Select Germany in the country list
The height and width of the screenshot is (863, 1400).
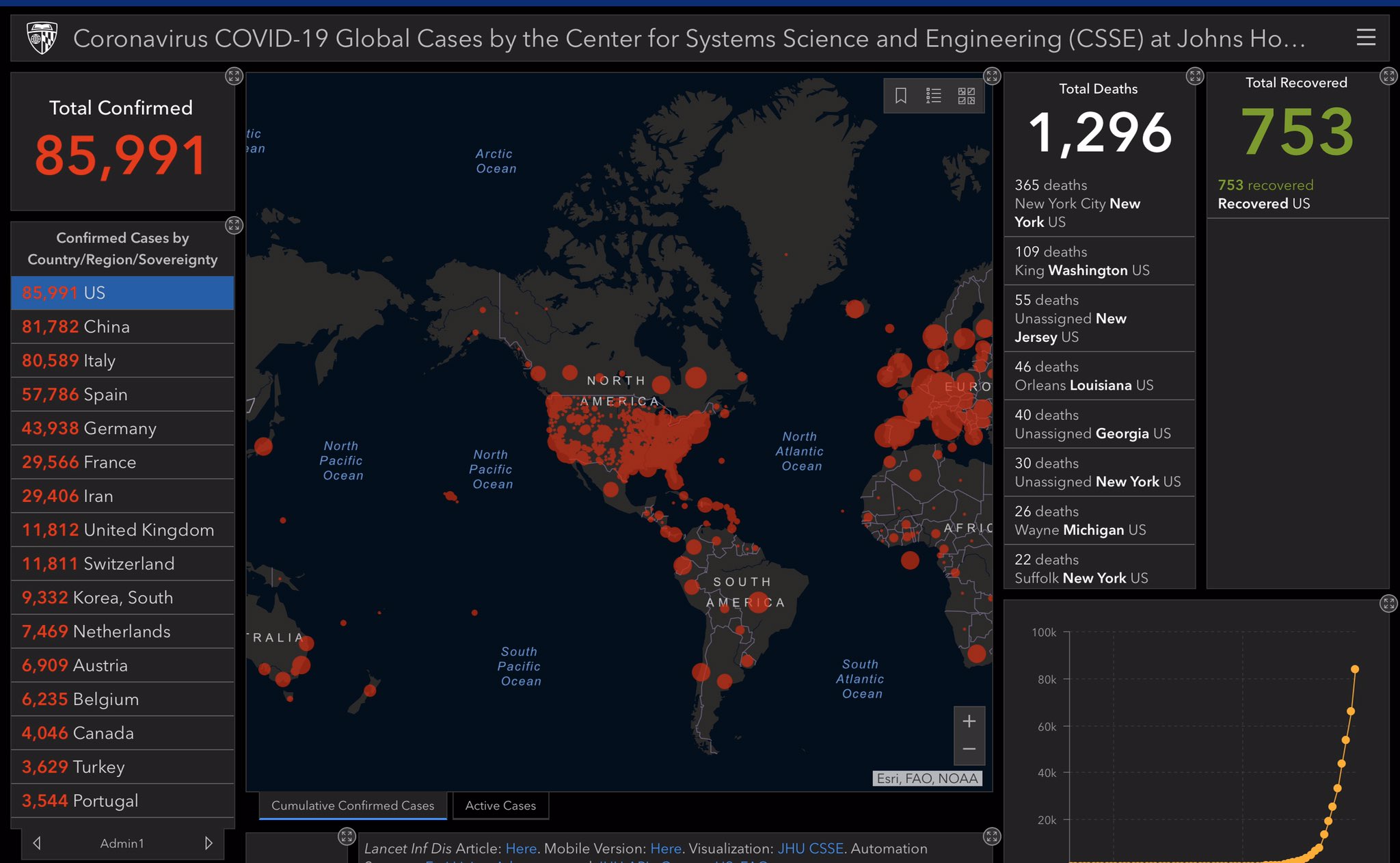tap(122, 428)
